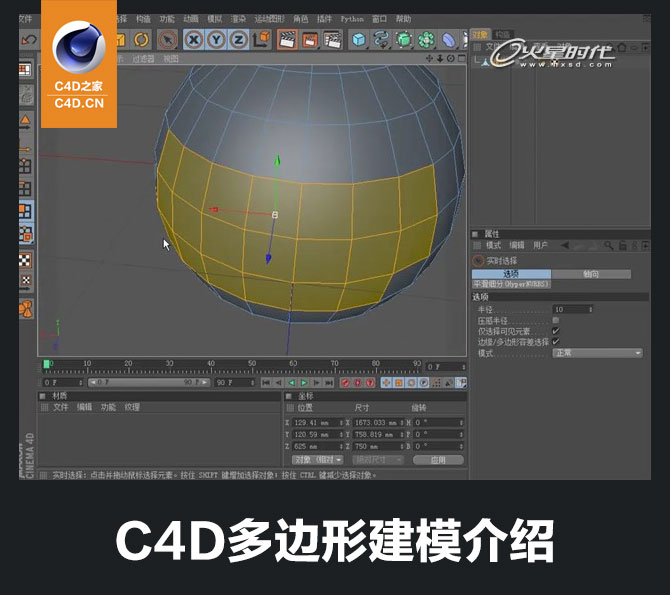Click the green timeline playhead at frame 0

(47, 364)
